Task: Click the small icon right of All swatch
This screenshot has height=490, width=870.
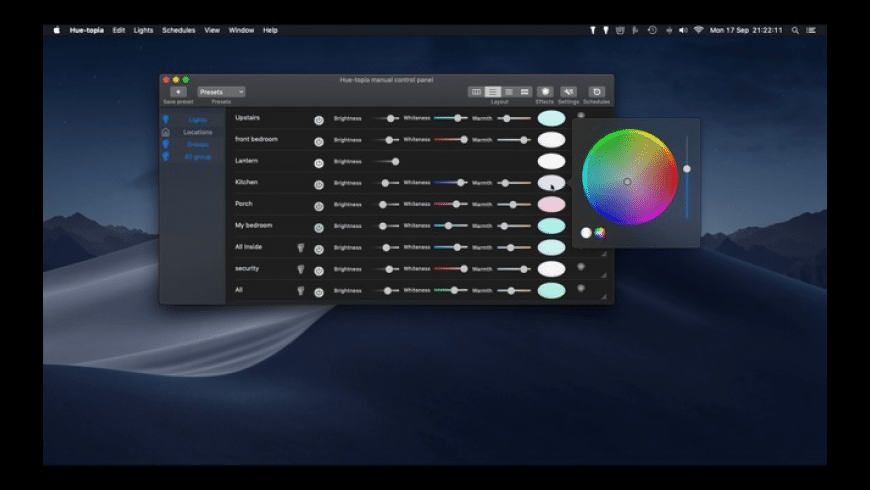Action: point(581,289)
